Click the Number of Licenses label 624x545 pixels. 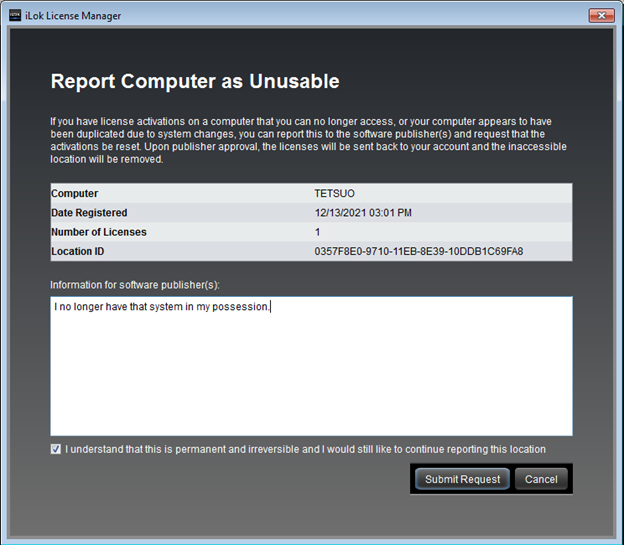99,232
